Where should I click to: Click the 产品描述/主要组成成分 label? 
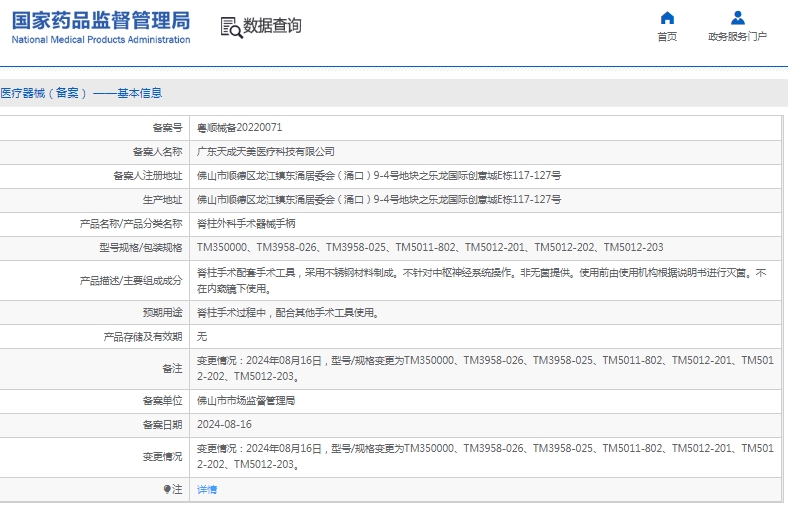point(131,281)
